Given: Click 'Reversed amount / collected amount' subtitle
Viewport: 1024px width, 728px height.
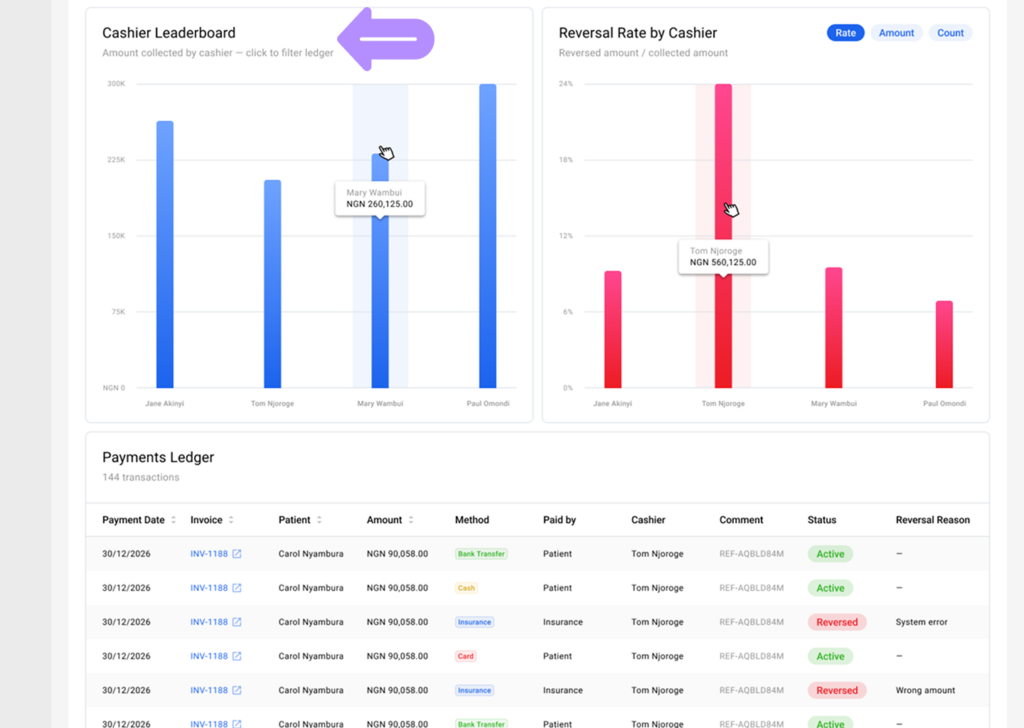Looking at the screenshot, I should point(643,53).
